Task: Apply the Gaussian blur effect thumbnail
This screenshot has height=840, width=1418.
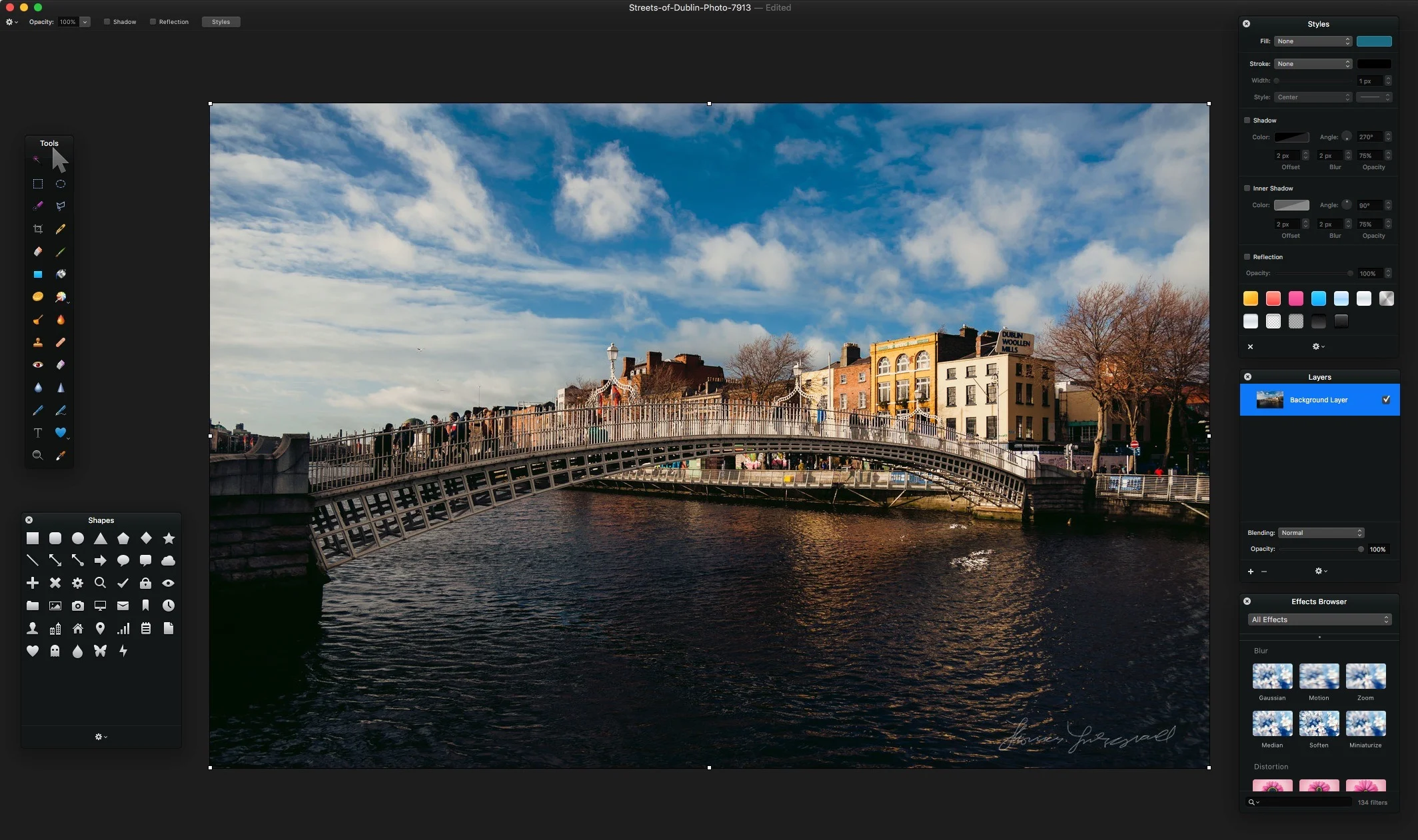Action: [x=1272, y=676]
